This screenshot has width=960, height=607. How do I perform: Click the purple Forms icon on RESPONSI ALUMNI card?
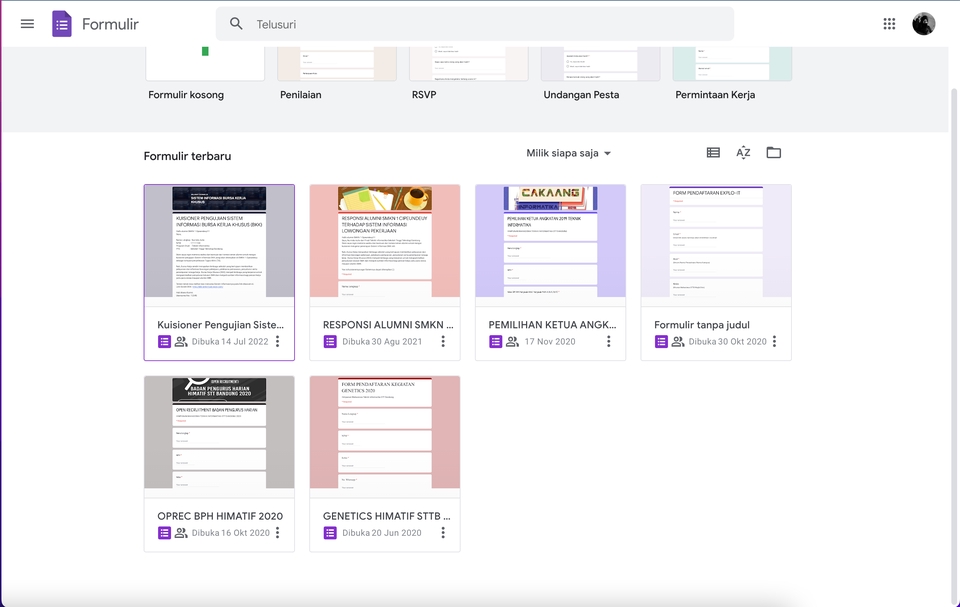coord(329,341)
